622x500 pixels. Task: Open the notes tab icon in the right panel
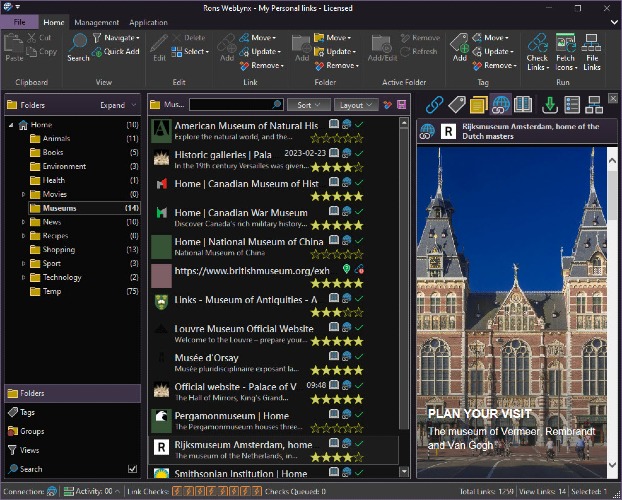point(478,105)
